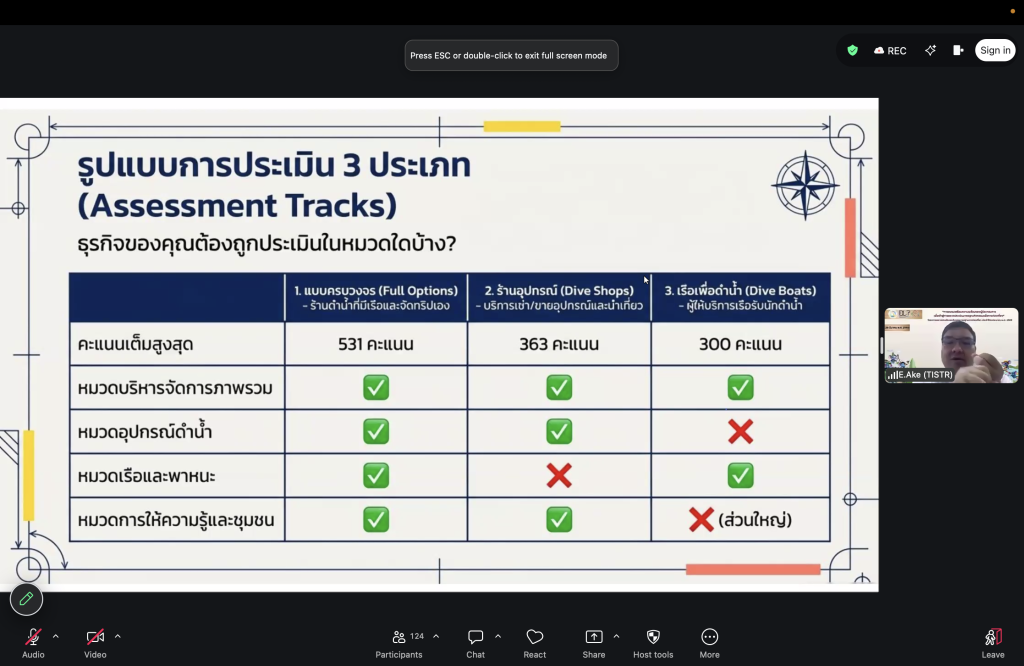
Task: Click the icon left of Sign in
Action: (x=958, y=50)
